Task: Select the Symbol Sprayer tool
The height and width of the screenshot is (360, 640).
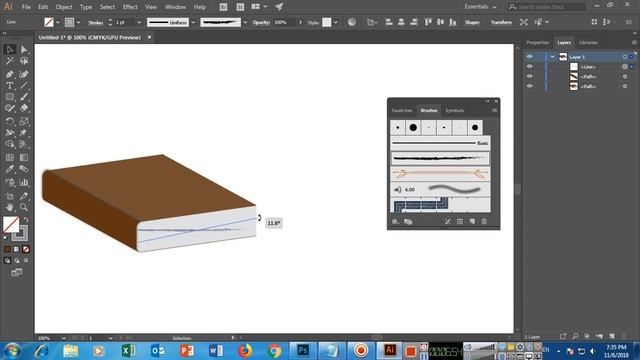Action: tap(10, 182)
